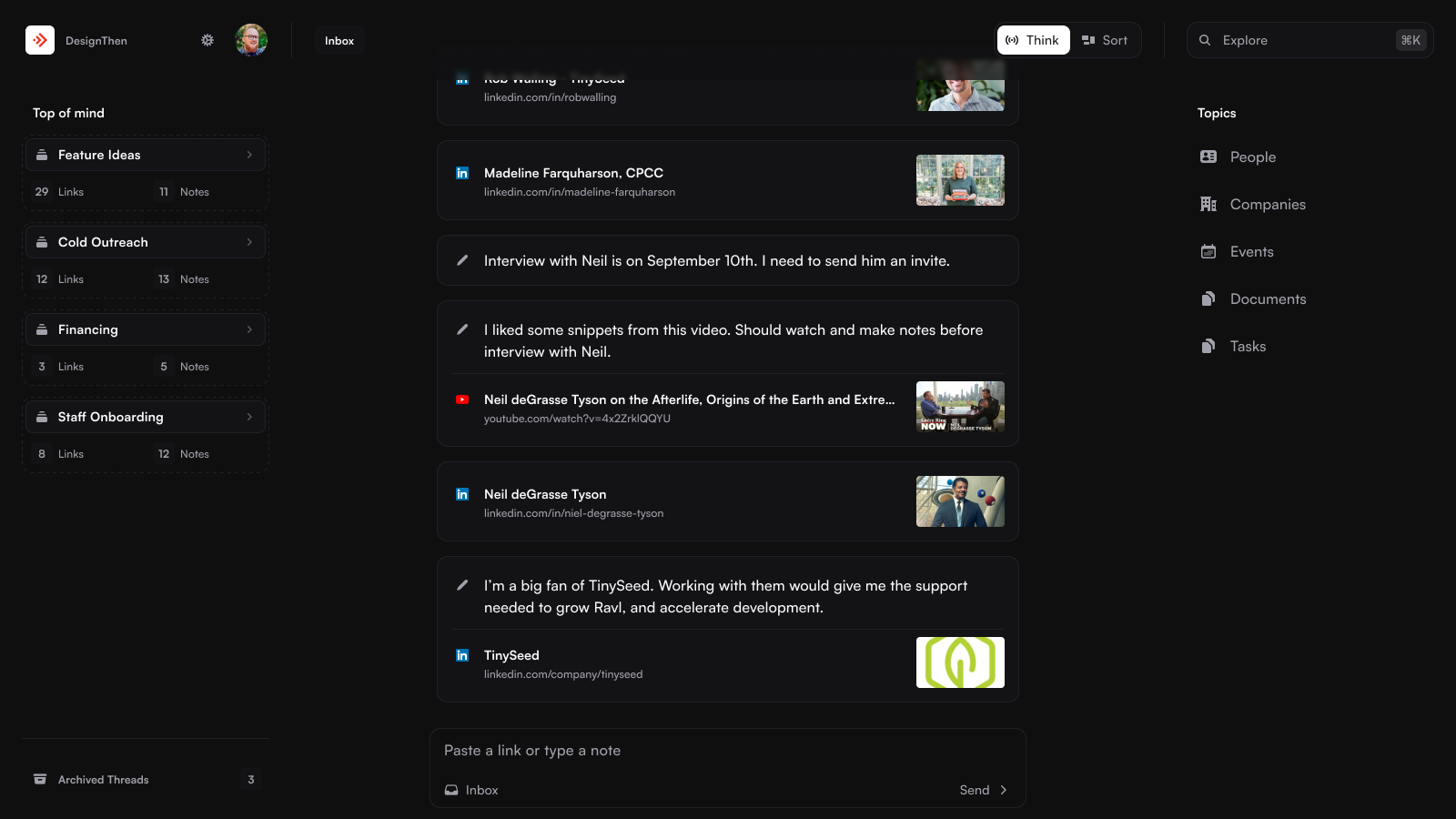Image resolution: width=1456 pixels, height=819 pixels.
Task: Switch to Think mode
Action: [1033, 40]
